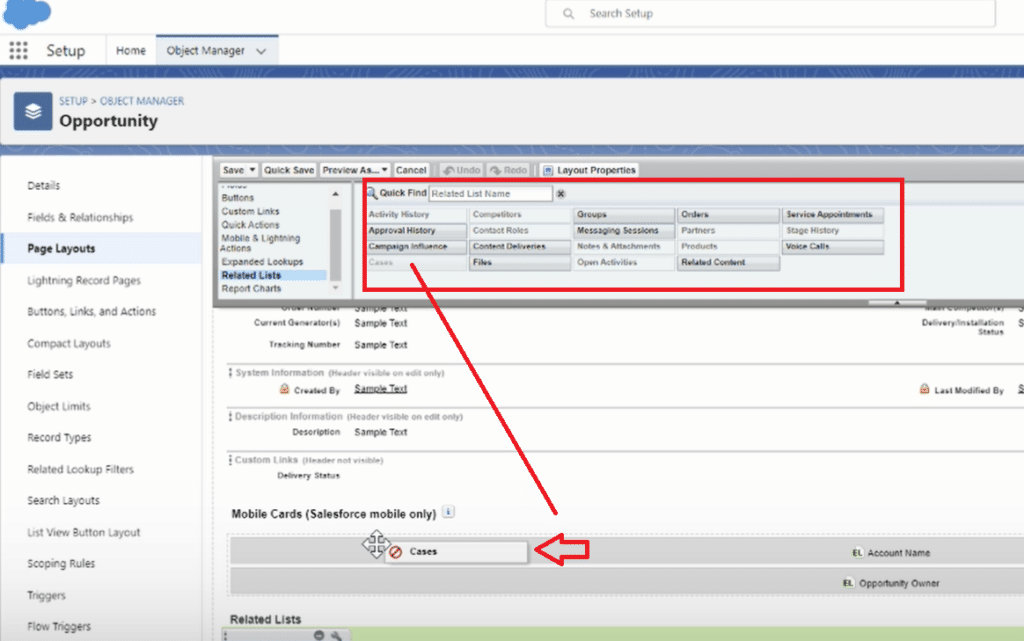Open Lightning Record Pages in sidebar
Image resolution: width=1024 pixels, height=641 pixels.
pyautogui.click(x=84, y=281)
